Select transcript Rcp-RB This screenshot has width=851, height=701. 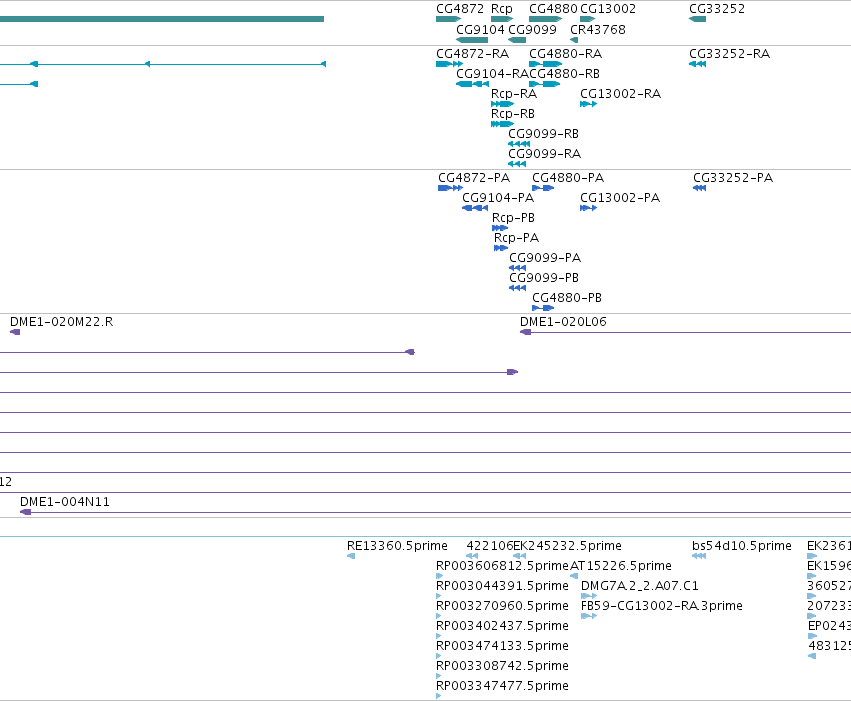[x=513, y=113]
